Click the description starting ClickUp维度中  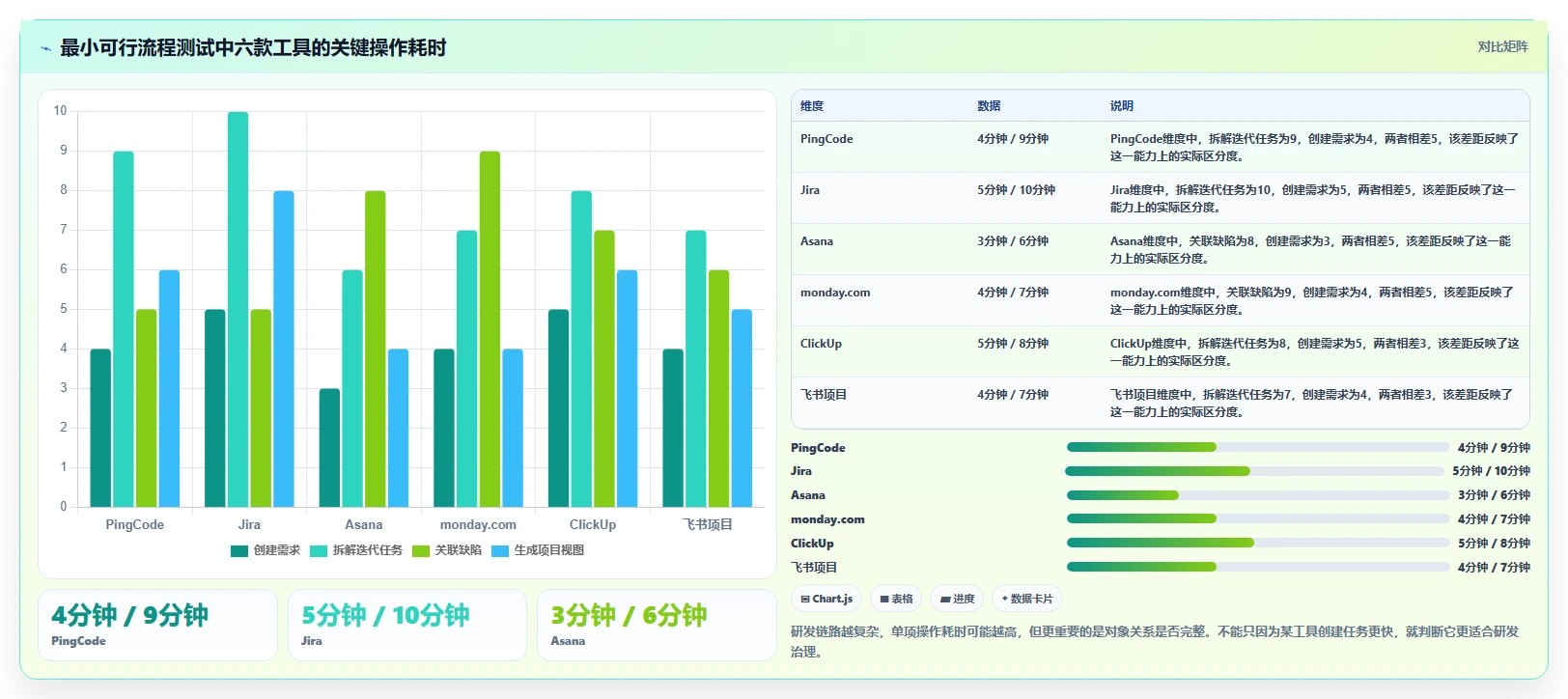pos(1314,352)
